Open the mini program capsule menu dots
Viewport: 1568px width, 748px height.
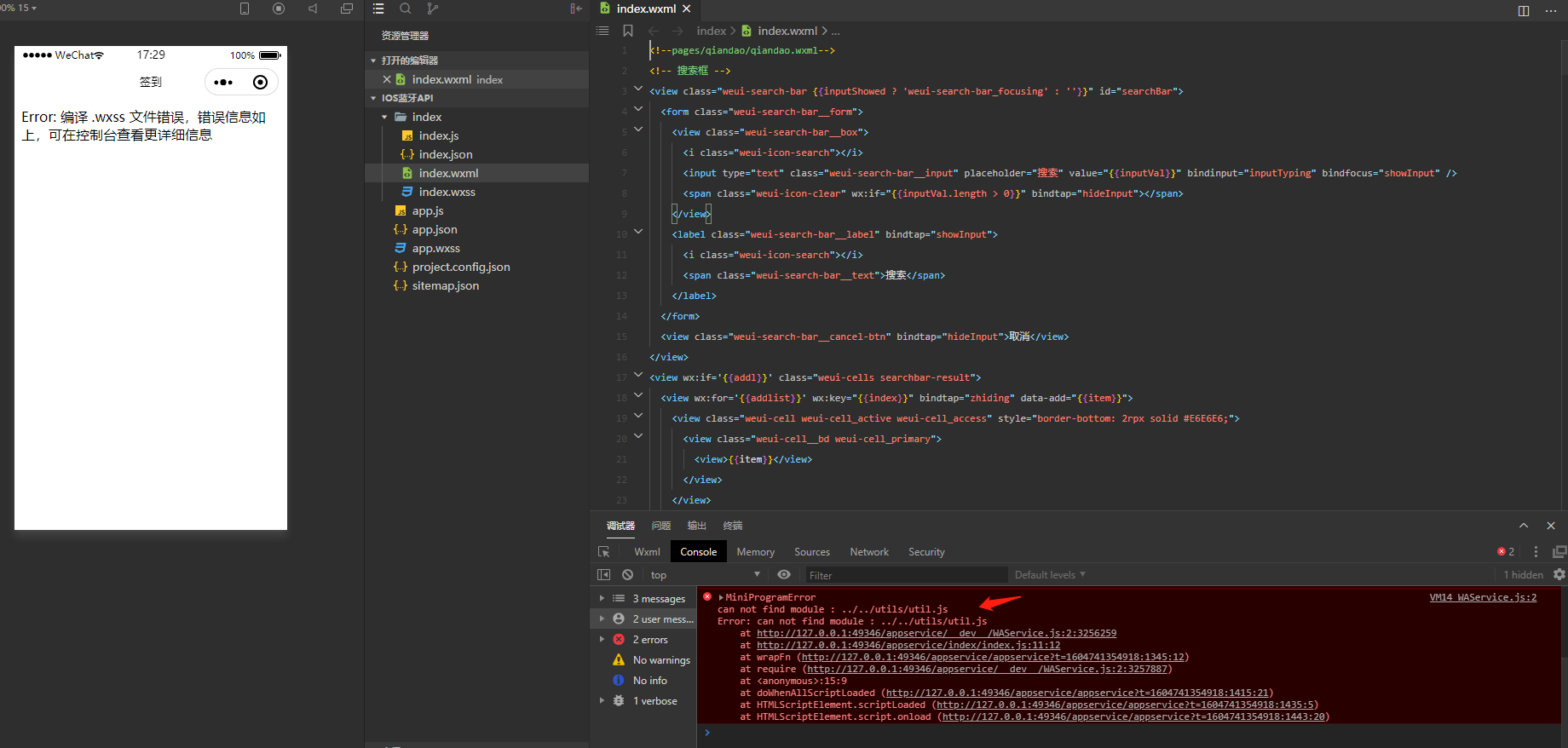223,83
